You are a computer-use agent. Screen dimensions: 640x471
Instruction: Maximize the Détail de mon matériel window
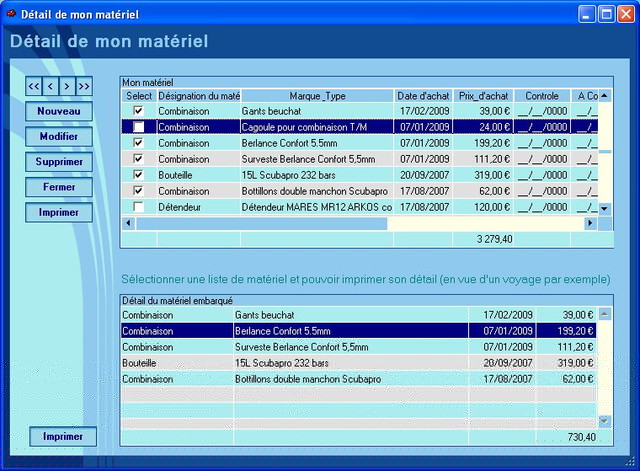pos(607,14)
